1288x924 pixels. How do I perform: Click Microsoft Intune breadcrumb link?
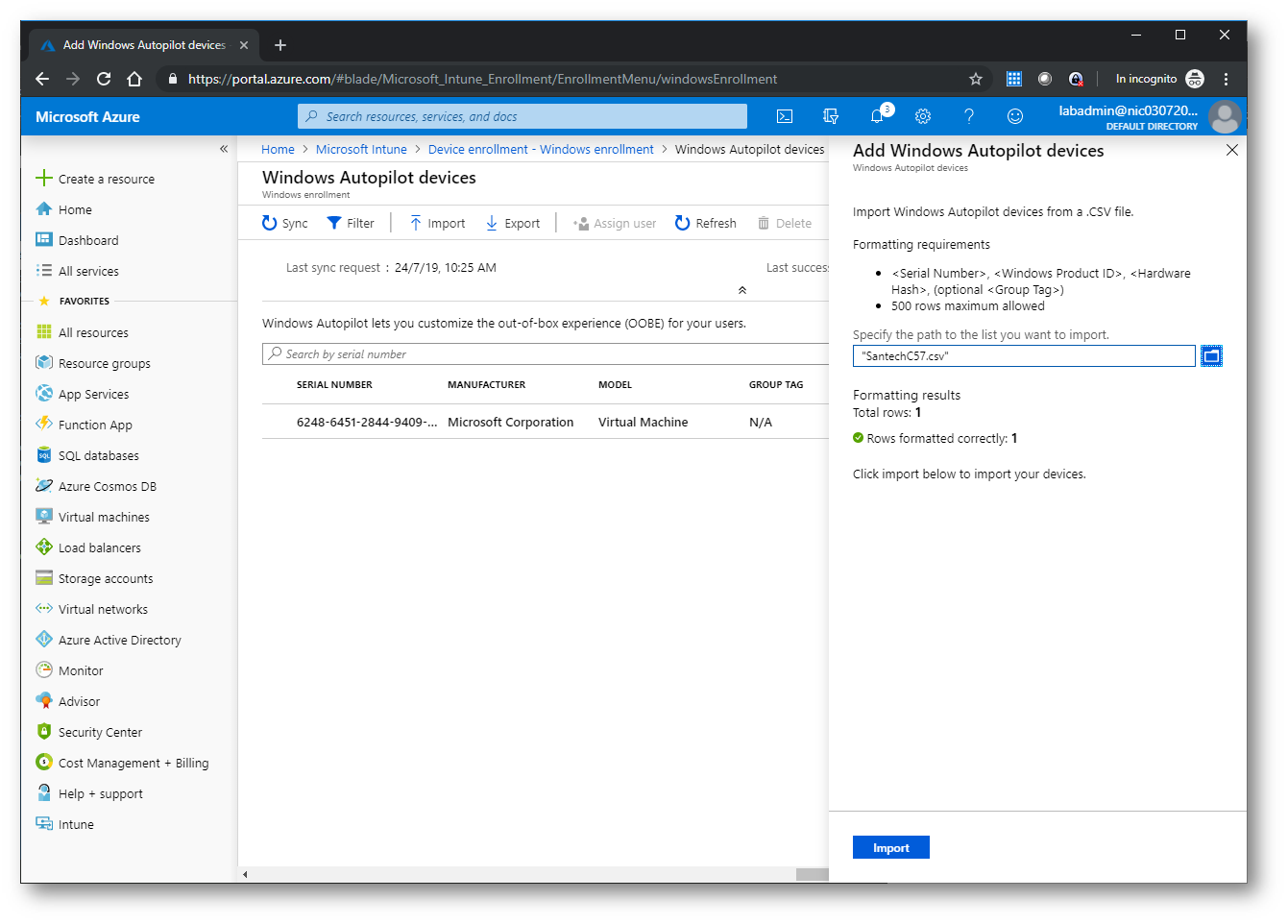tap(361, 149)
